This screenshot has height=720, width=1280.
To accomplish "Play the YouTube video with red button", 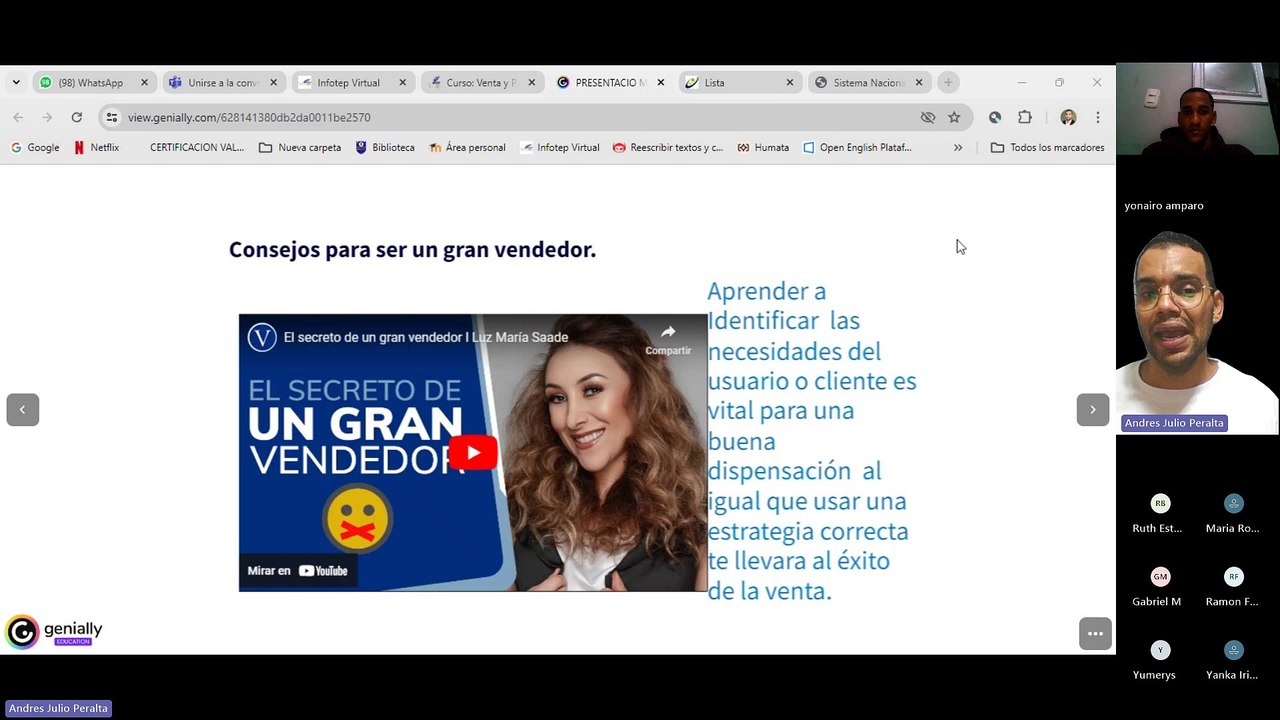I will tap(472, 452).
